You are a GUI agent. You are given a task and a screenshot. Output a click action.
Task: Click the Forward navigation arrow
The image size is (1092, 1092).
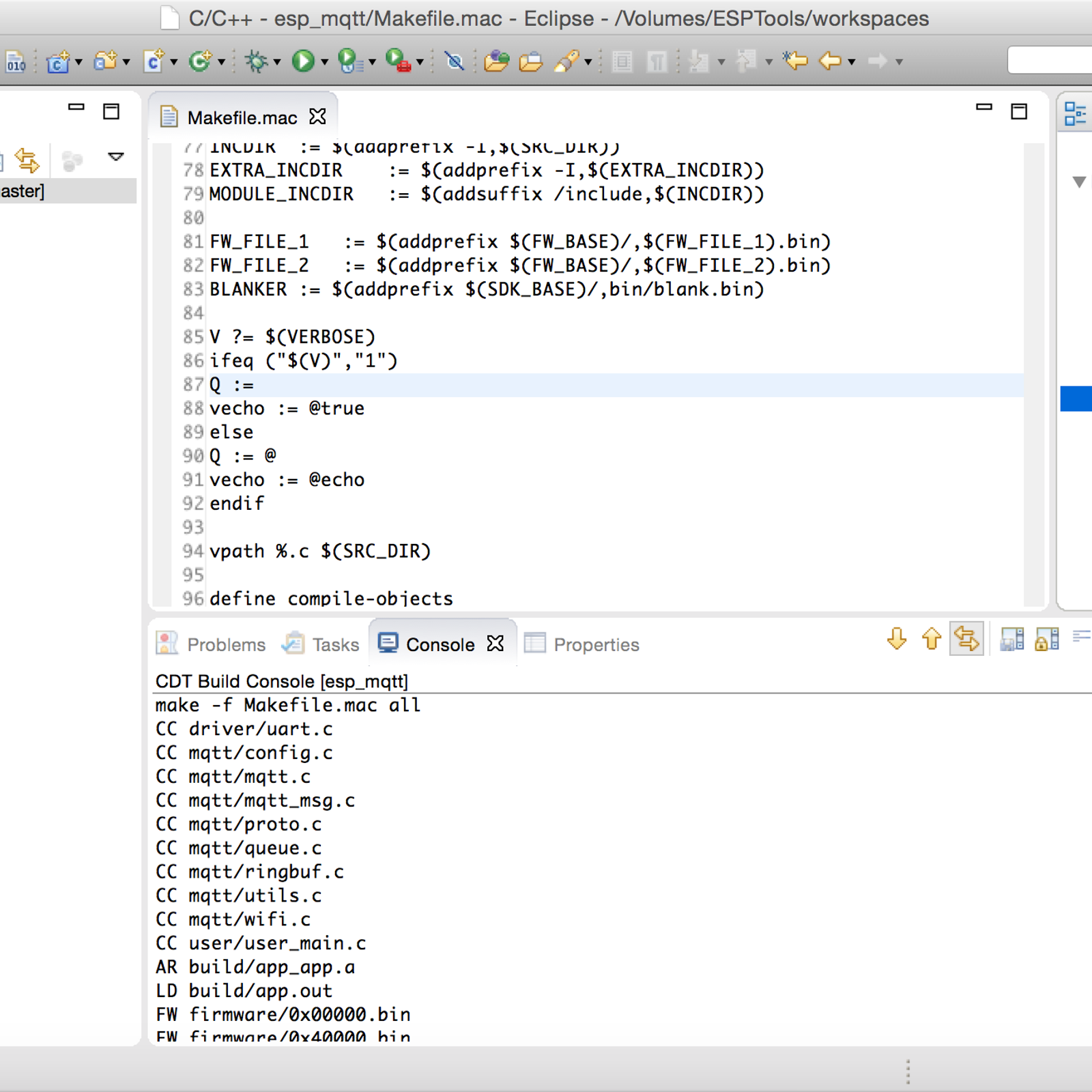878,61
